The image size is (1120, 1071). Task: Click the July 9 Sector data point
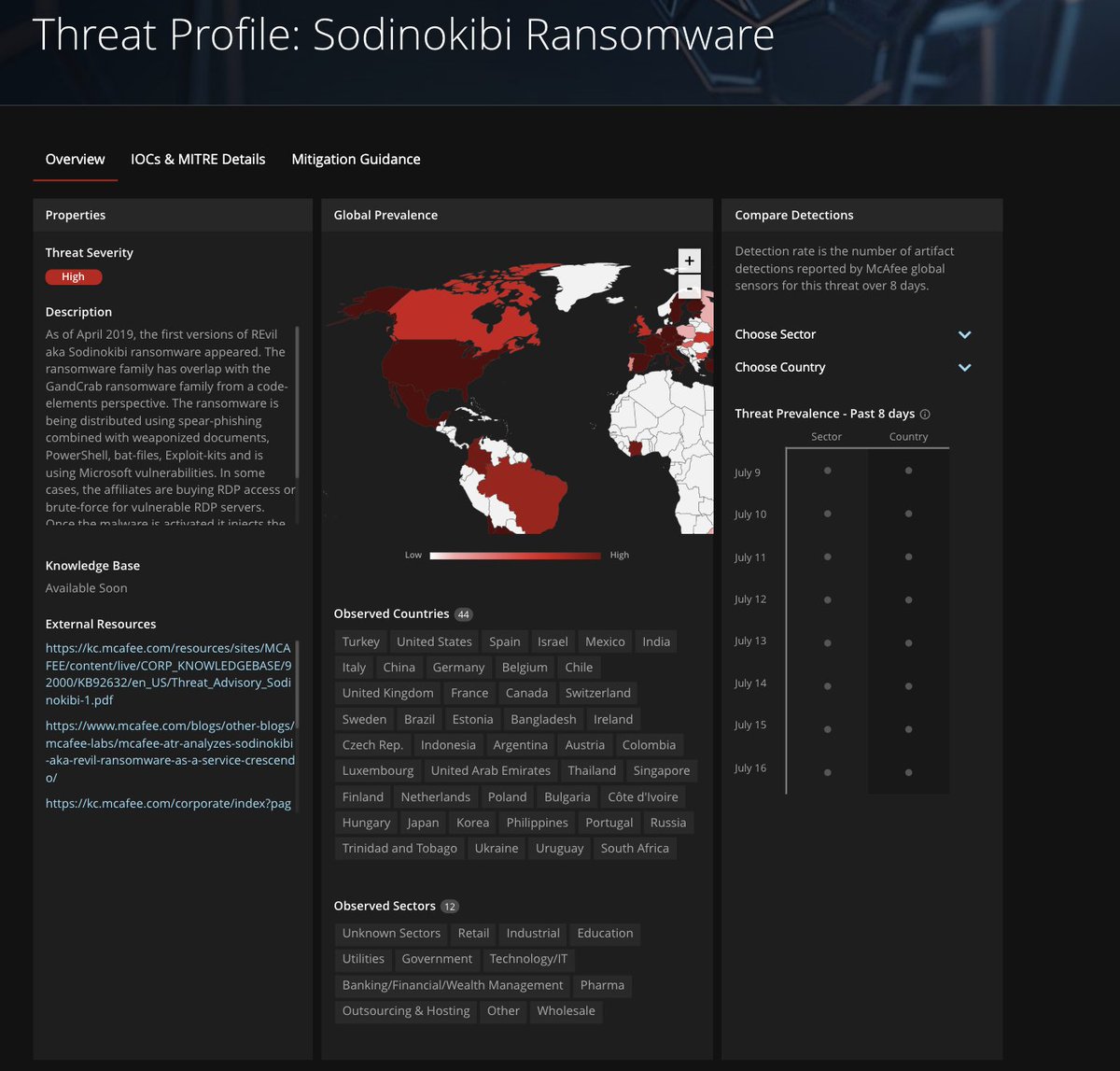[827, 472]
